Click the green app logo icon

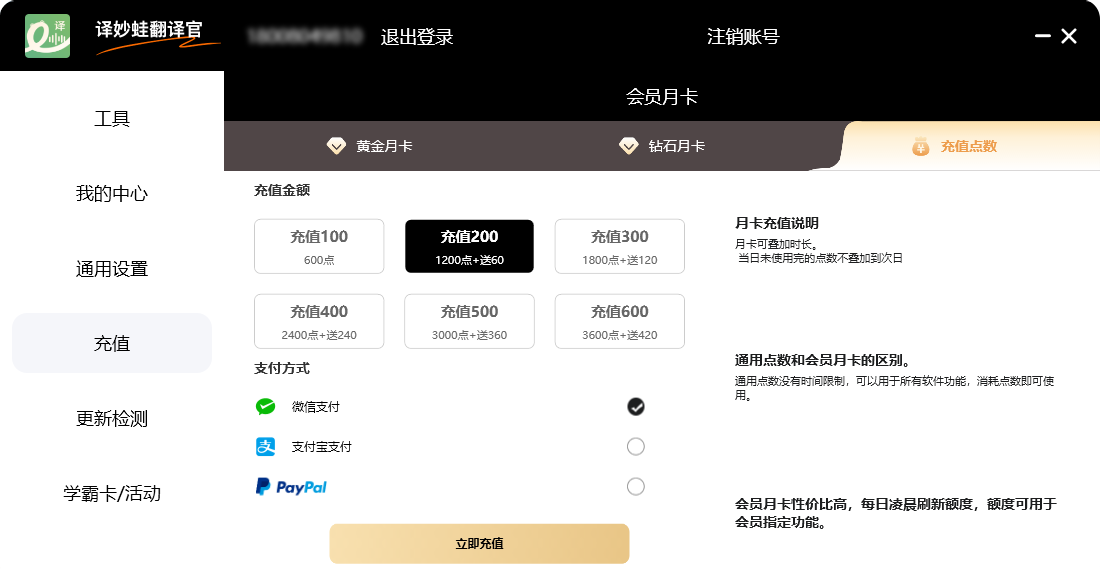tap(48, 36)
